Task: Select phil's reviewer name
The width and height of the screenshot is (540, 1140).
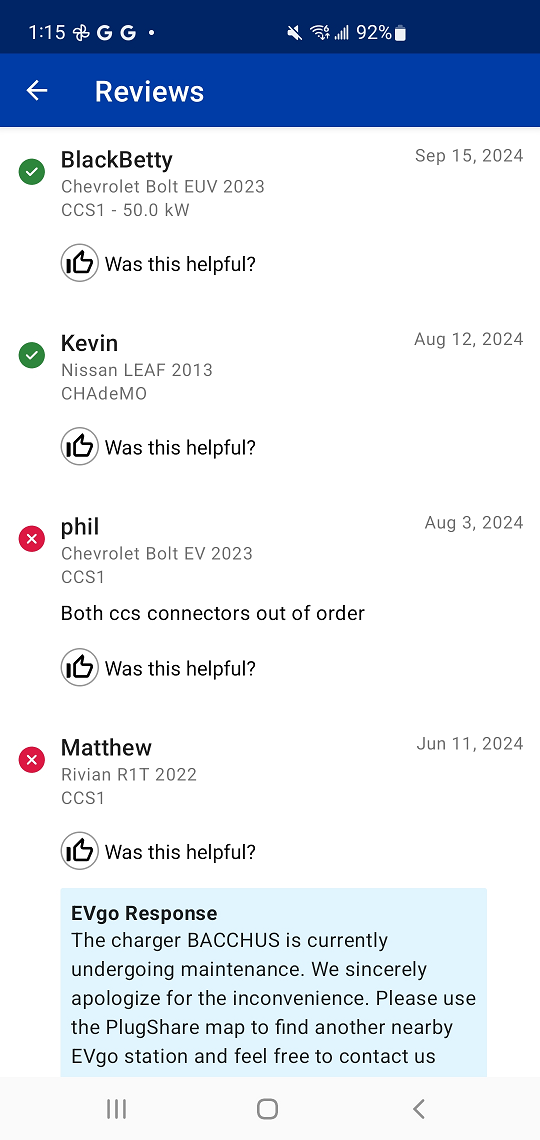Action: pos(80,526)
